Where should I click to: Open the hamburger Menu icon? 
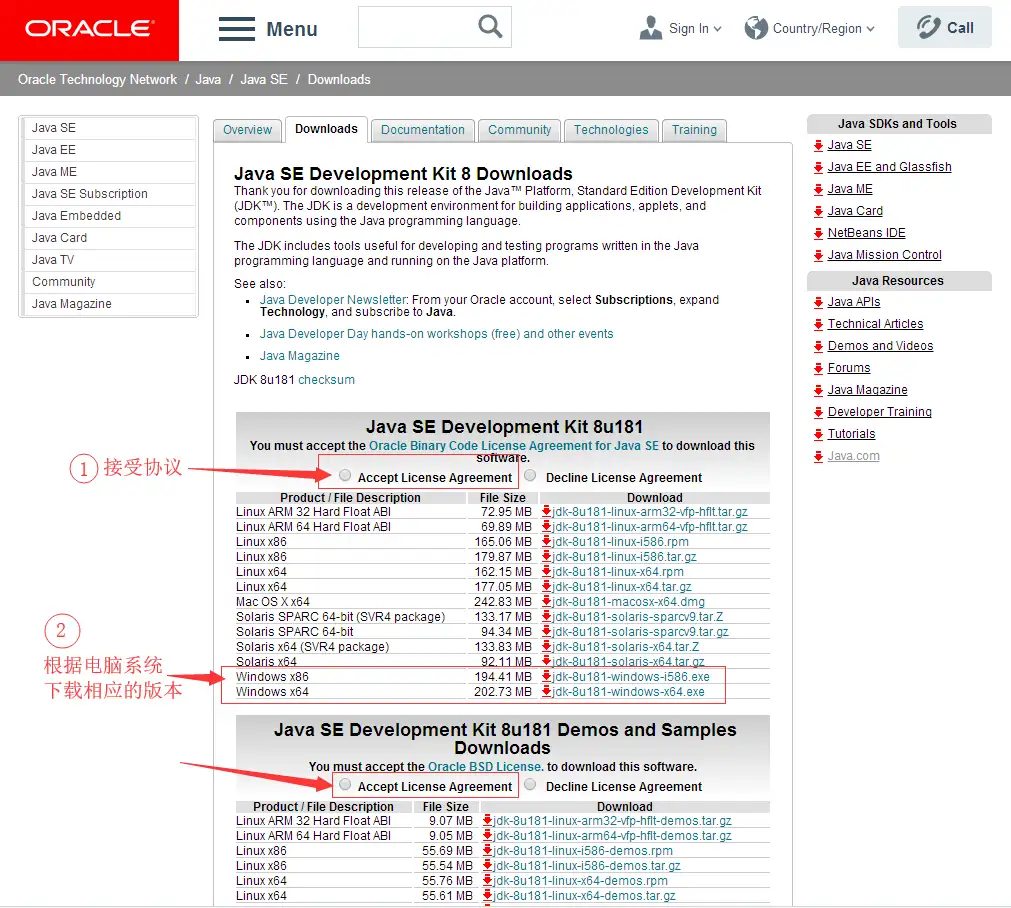[x=237, y=29]
